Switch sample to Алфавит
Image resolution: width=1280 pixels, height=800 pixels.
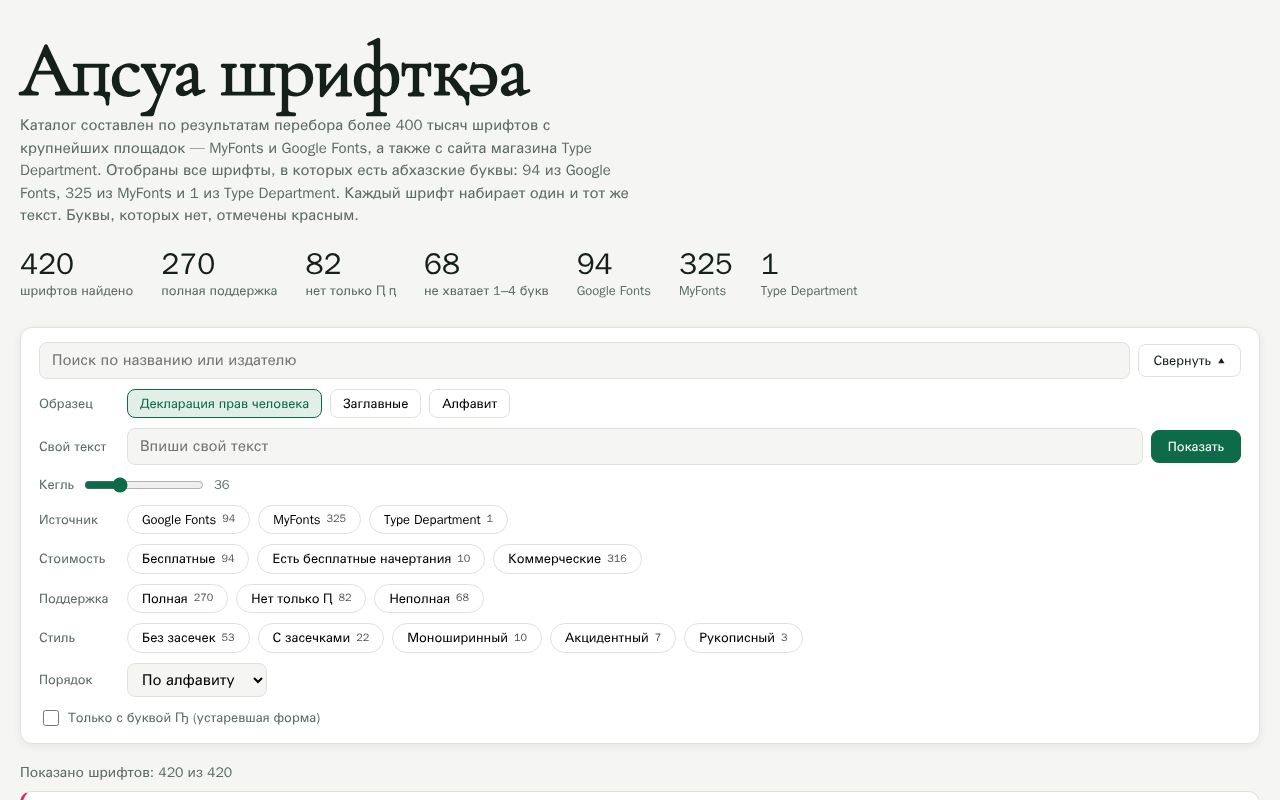tap(469, 403)
